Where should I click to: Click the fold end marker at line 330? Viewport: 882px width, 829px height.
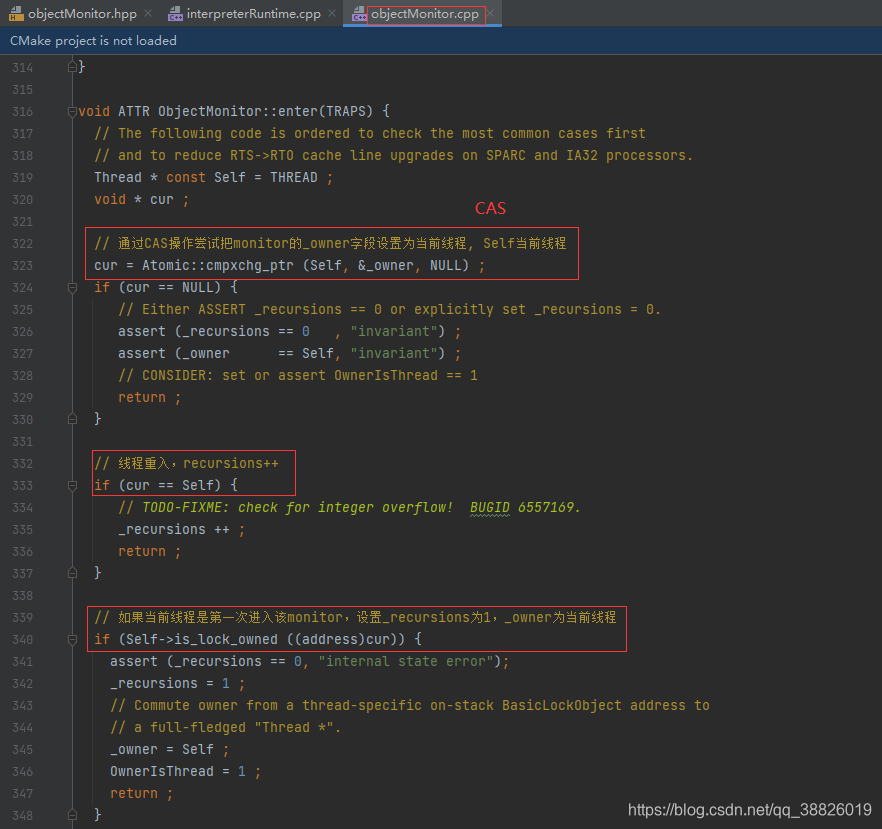72,419
